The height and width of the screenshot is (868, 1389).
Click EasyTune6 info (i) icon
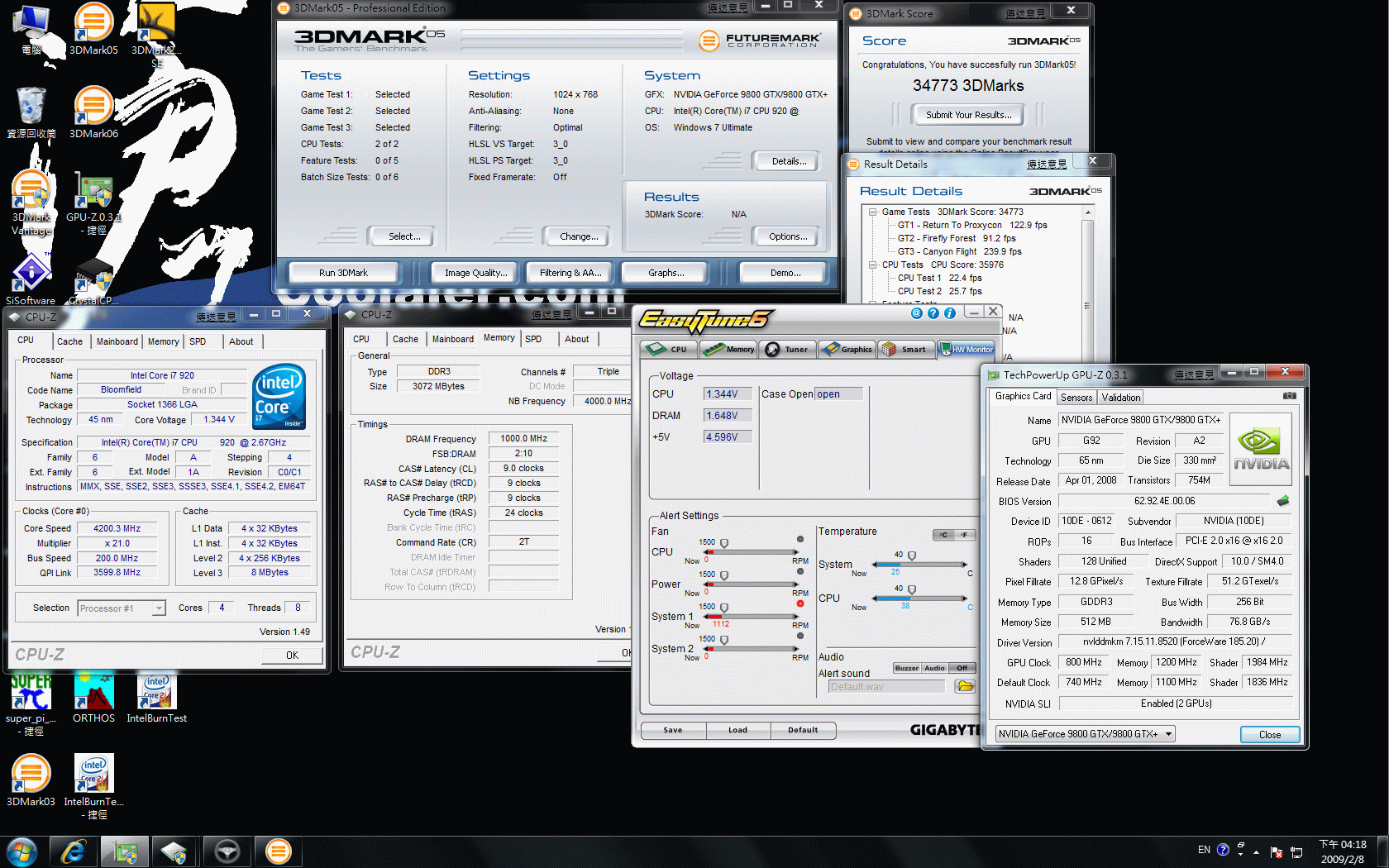(949, 313)
